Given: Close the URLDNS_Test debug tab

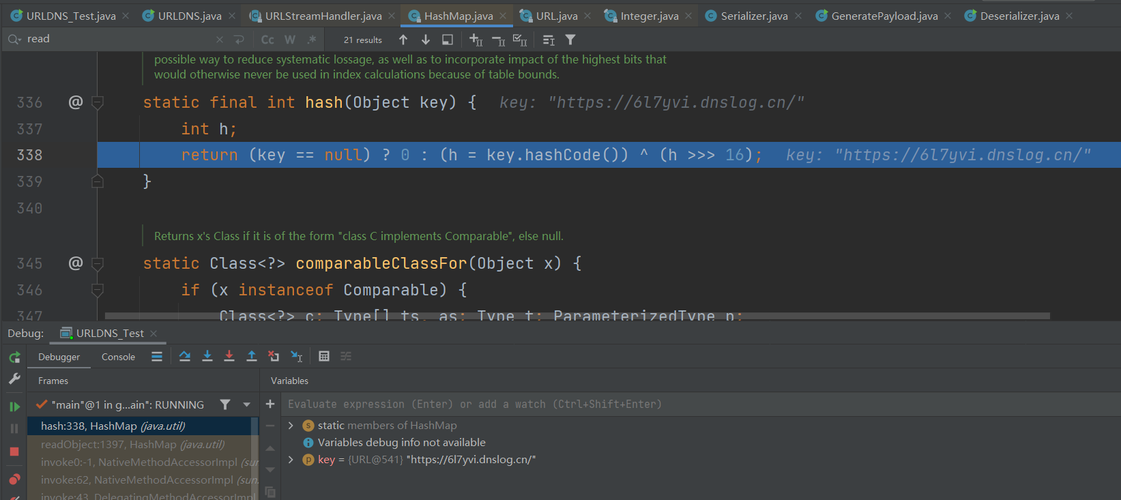Looking at the screenshot, I should coord(153,333).
